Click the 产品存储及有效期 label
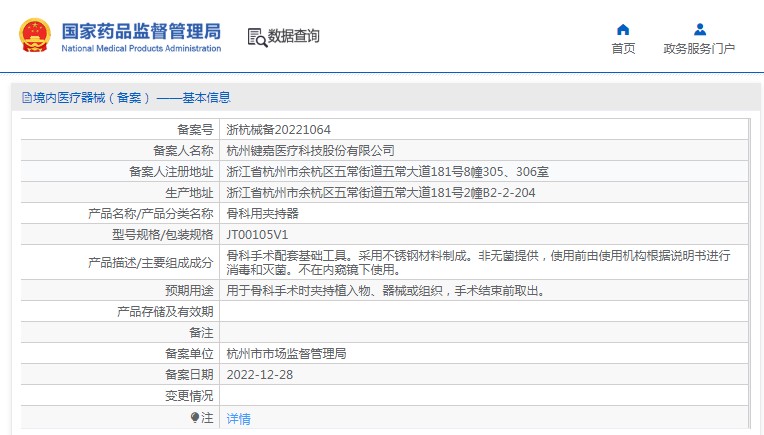 165,312
